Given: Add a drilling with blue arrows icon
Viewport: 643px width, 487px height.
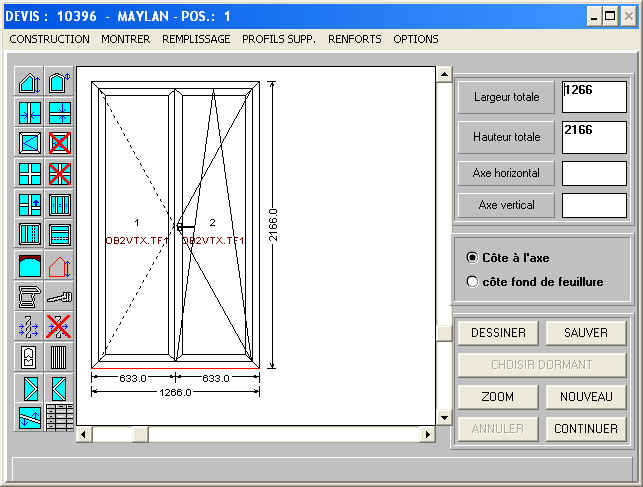Looking at the screenshot, I should [x=29, y=326].
